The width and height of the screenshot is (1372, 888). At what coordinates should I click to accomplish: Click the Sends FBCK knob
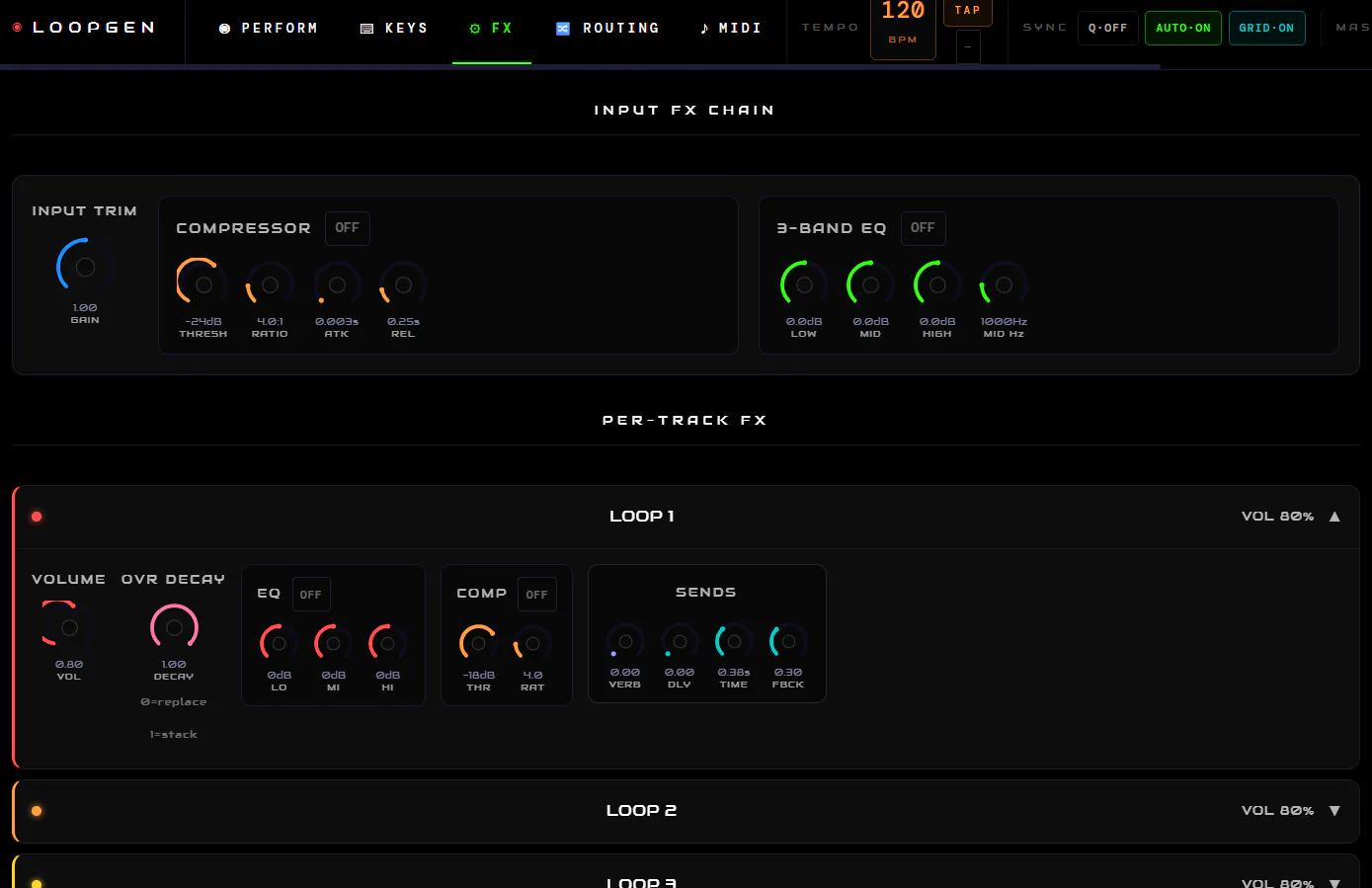tap(788, 641)
